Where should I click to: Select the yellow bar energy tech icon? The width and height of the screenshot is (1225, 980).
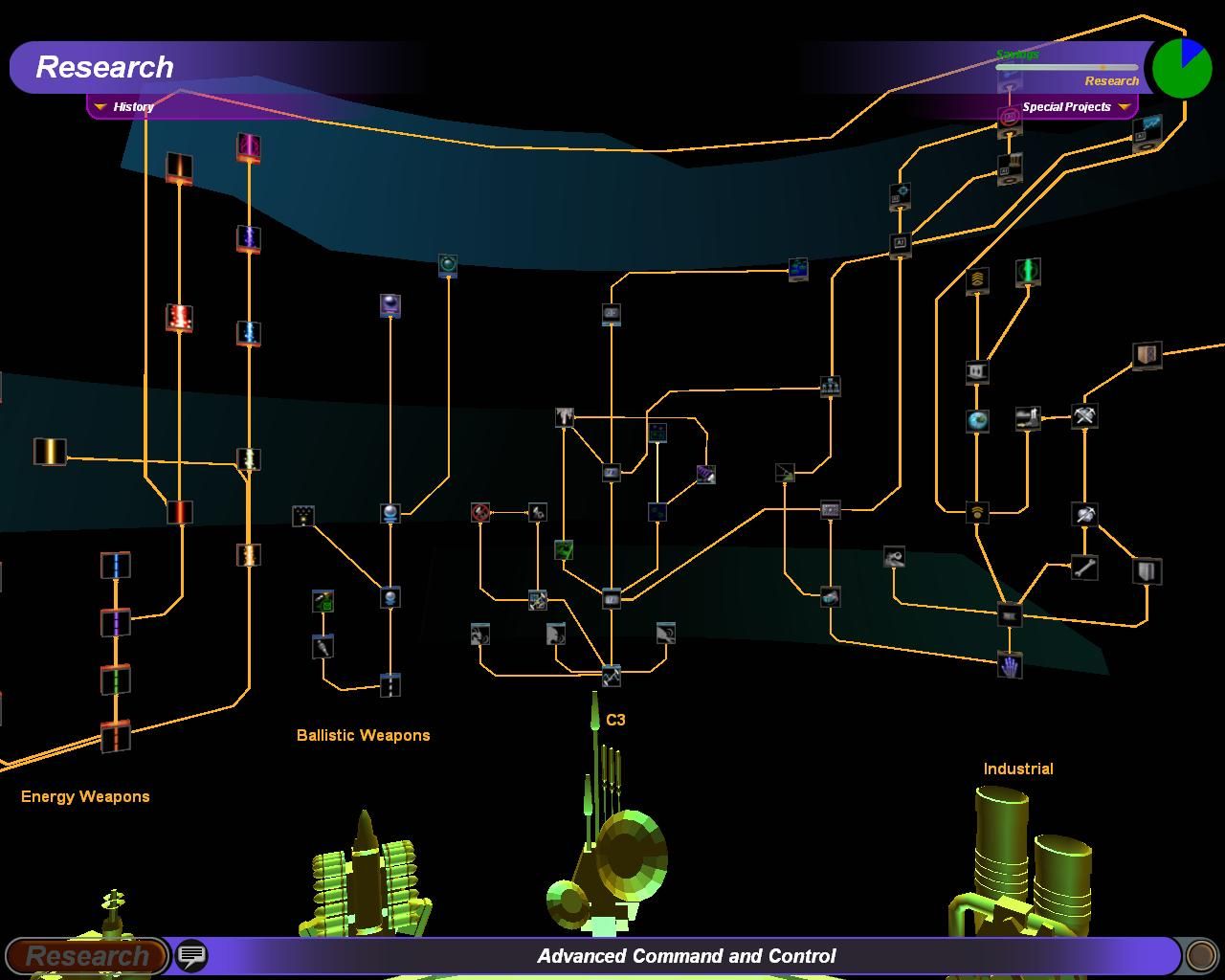(50, 452)
